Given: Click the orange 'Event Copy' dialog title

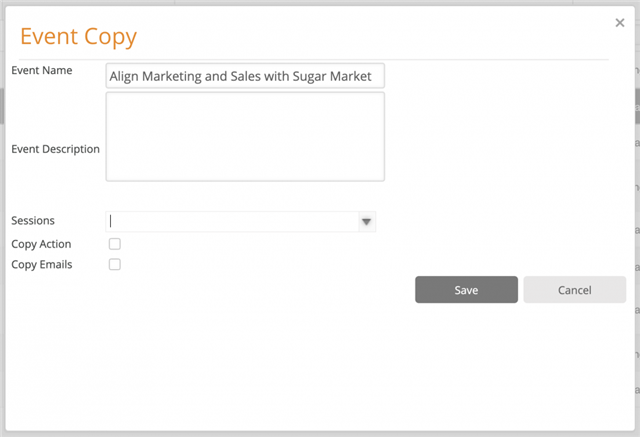Looking at the screenshot, I should (78, 37).
